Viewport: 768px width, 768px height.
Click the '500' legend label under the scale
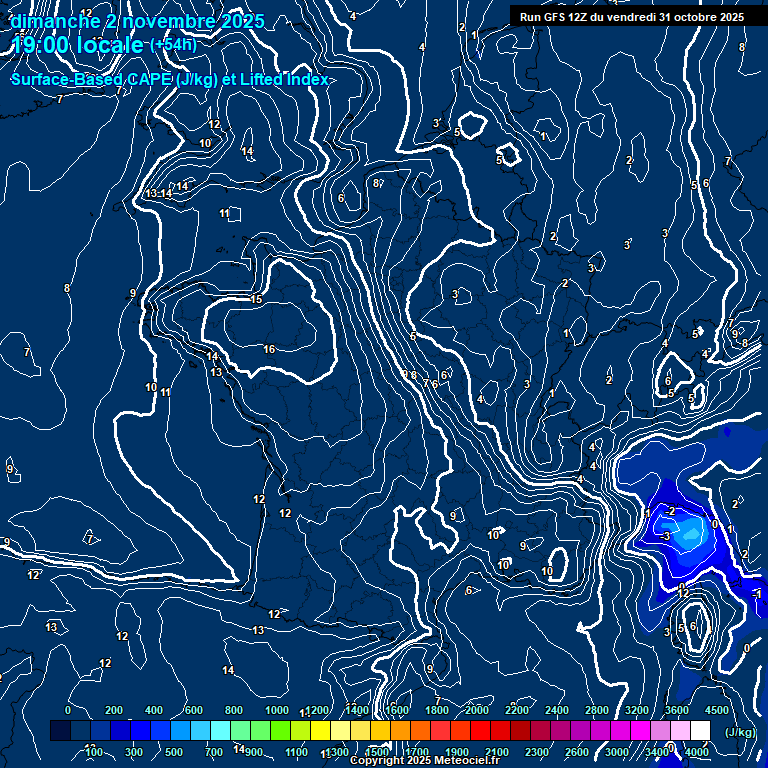(x=174, y=752)
